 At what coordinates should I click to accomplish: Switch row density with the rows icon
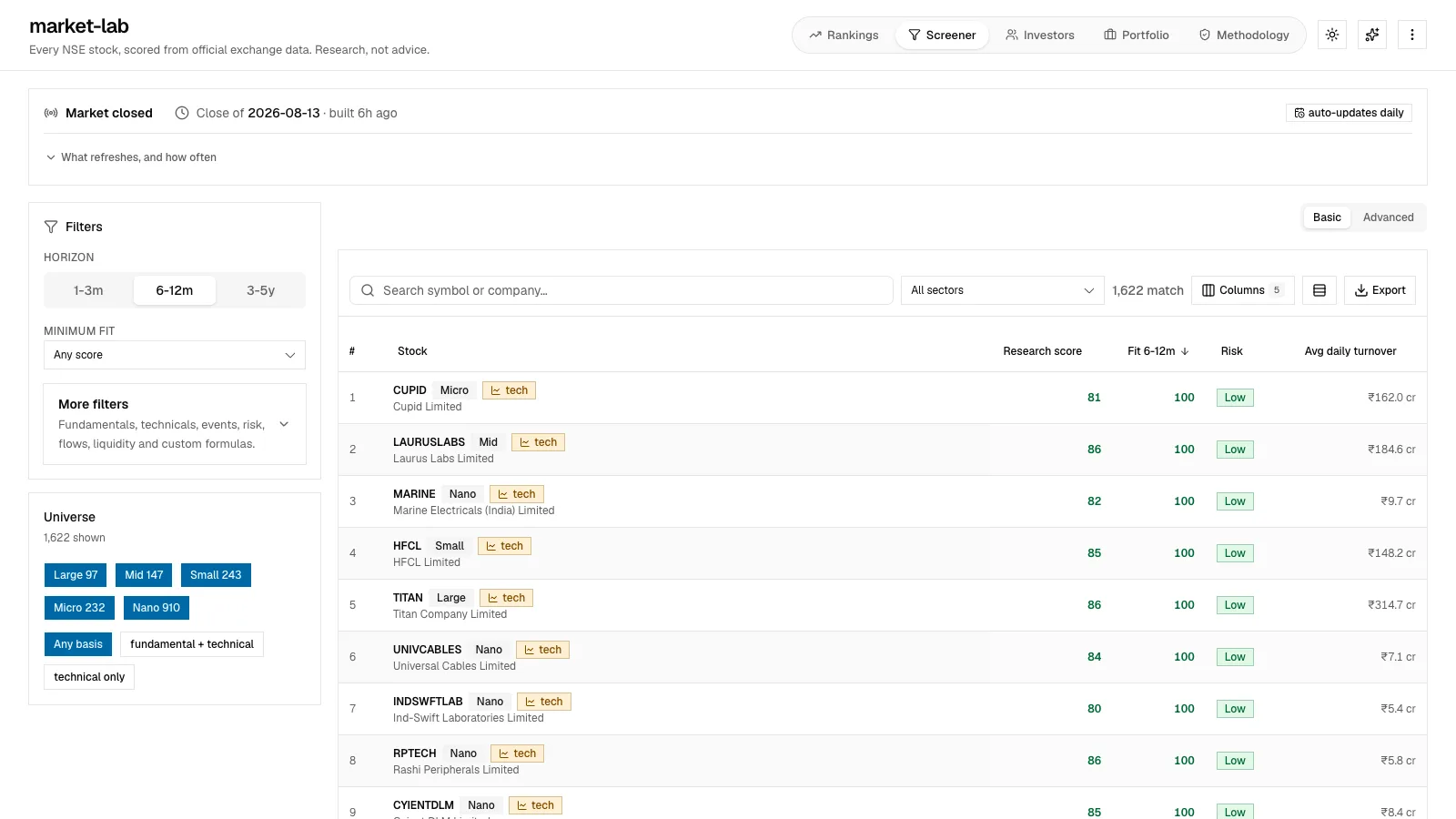(1319, 290)
